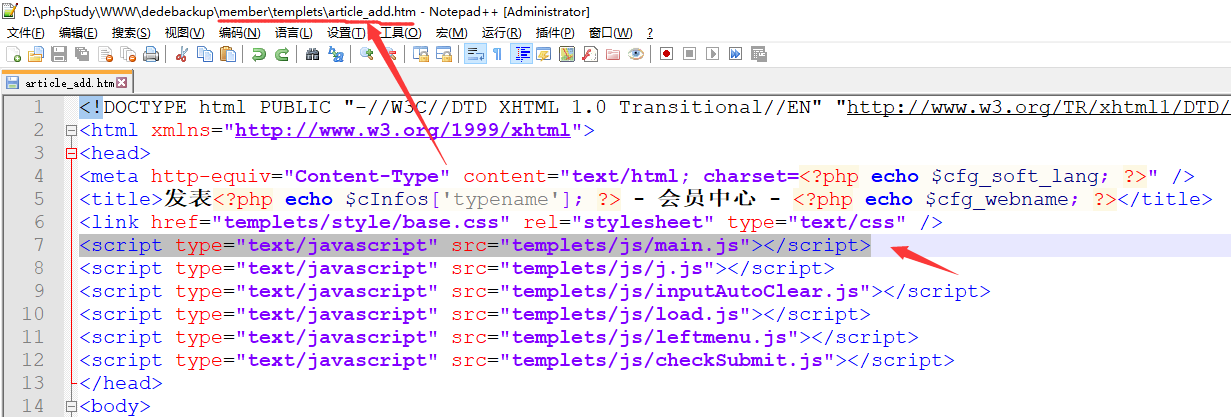Click the Open file folder icon
This screenshot has width=1231, height=417.
[36, 54]
